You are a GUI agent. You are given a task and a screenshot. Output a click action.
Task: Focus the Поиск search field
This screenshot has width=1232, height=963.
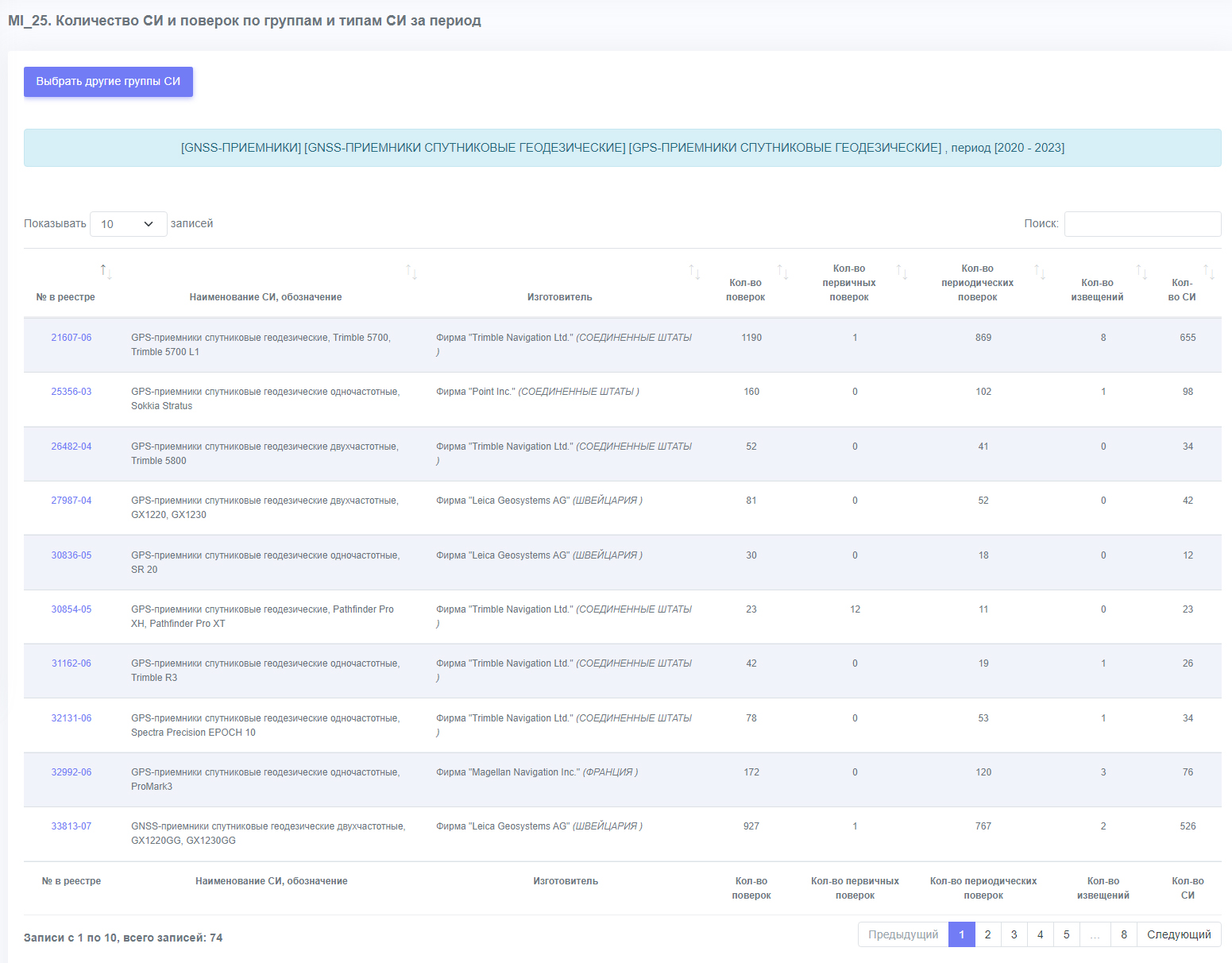1142,224
